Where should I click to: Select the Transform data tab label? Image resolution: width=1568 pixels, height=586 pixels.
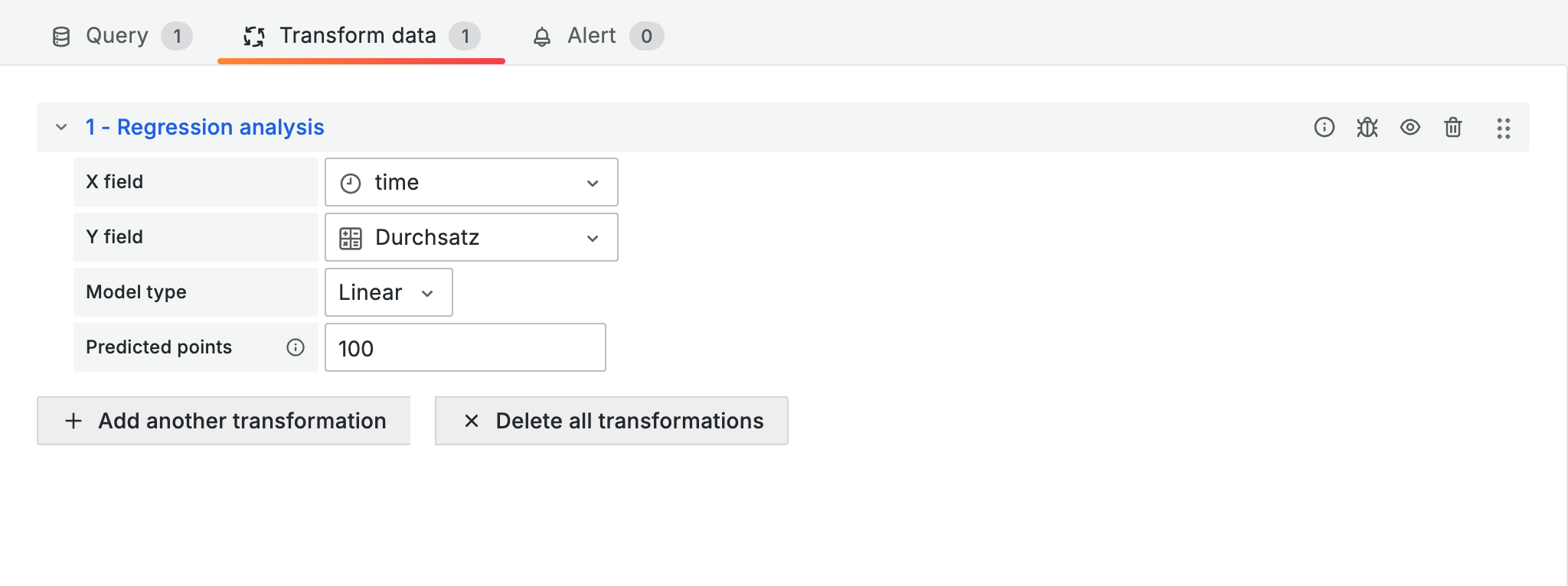(x=358, y=36)
